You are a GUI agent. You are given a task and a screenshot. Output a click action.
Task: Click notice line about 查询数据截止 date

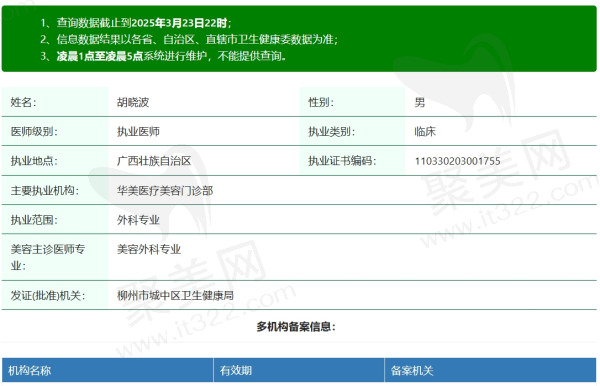coord(136,23)
